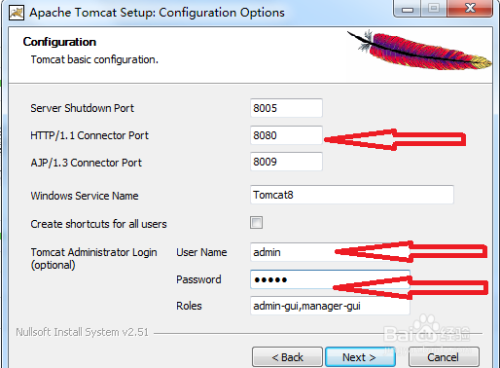Click the Configuration heading text
Viewport: 500px width, 368px height.
[59, 42]
